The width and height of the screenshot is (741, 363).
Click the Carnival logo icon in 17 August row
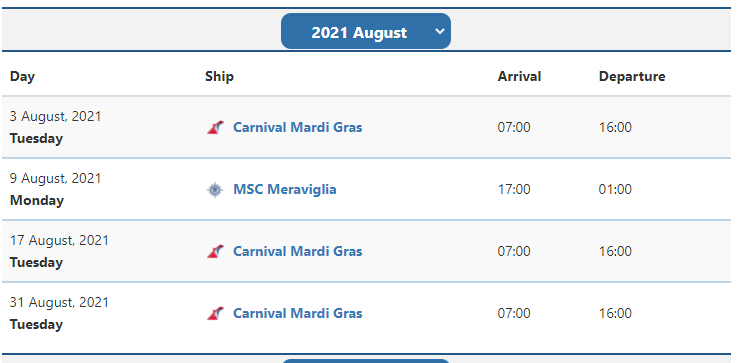(215, 251)
